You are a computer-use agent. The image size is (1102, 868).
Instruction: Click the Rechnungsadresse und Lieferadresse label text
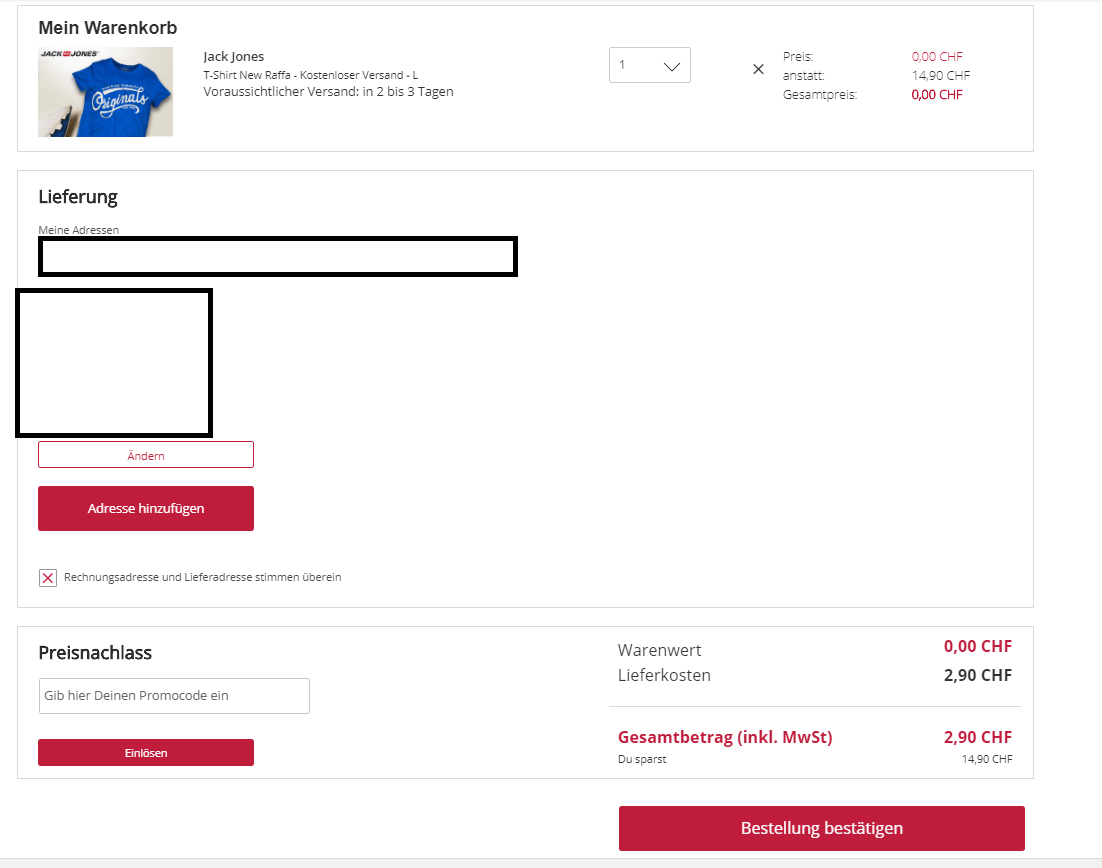coord(202,577)
